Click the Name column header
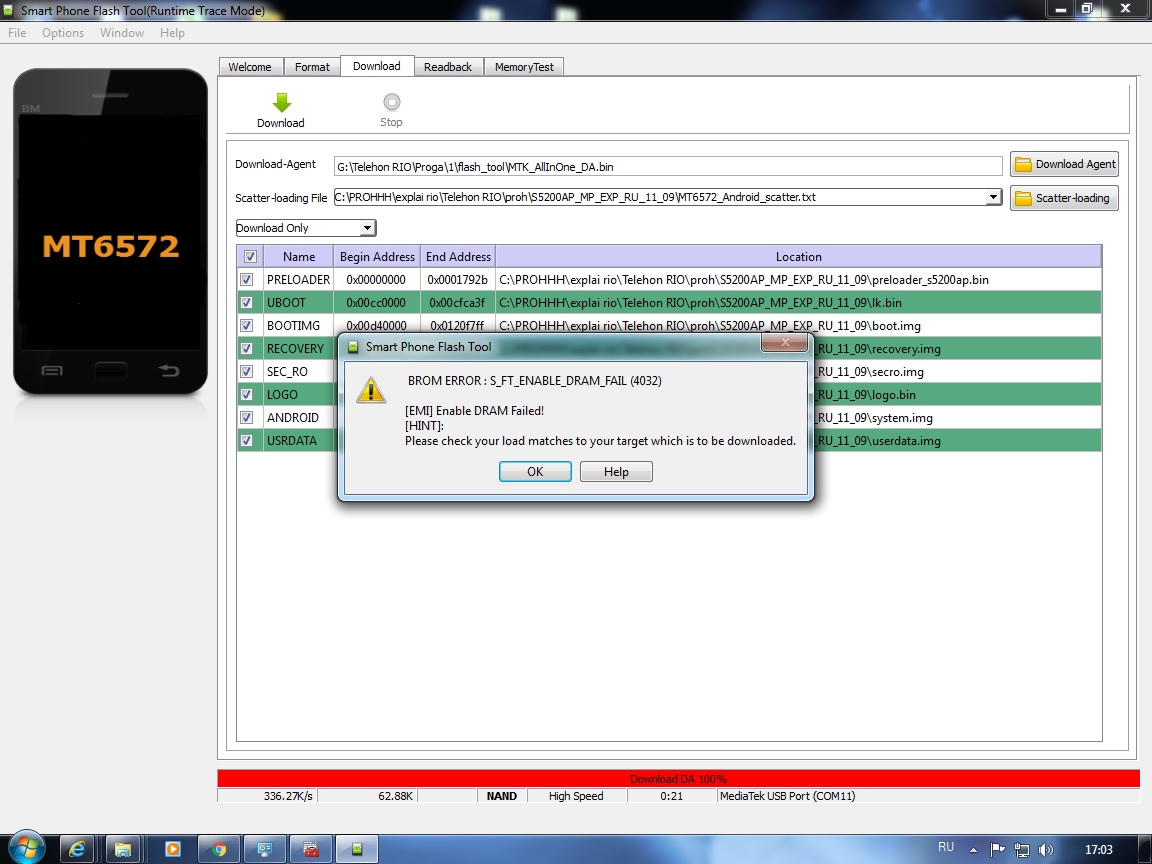Screen dimensions: 1152x864 pyautogui.click(x=298, y=256)
